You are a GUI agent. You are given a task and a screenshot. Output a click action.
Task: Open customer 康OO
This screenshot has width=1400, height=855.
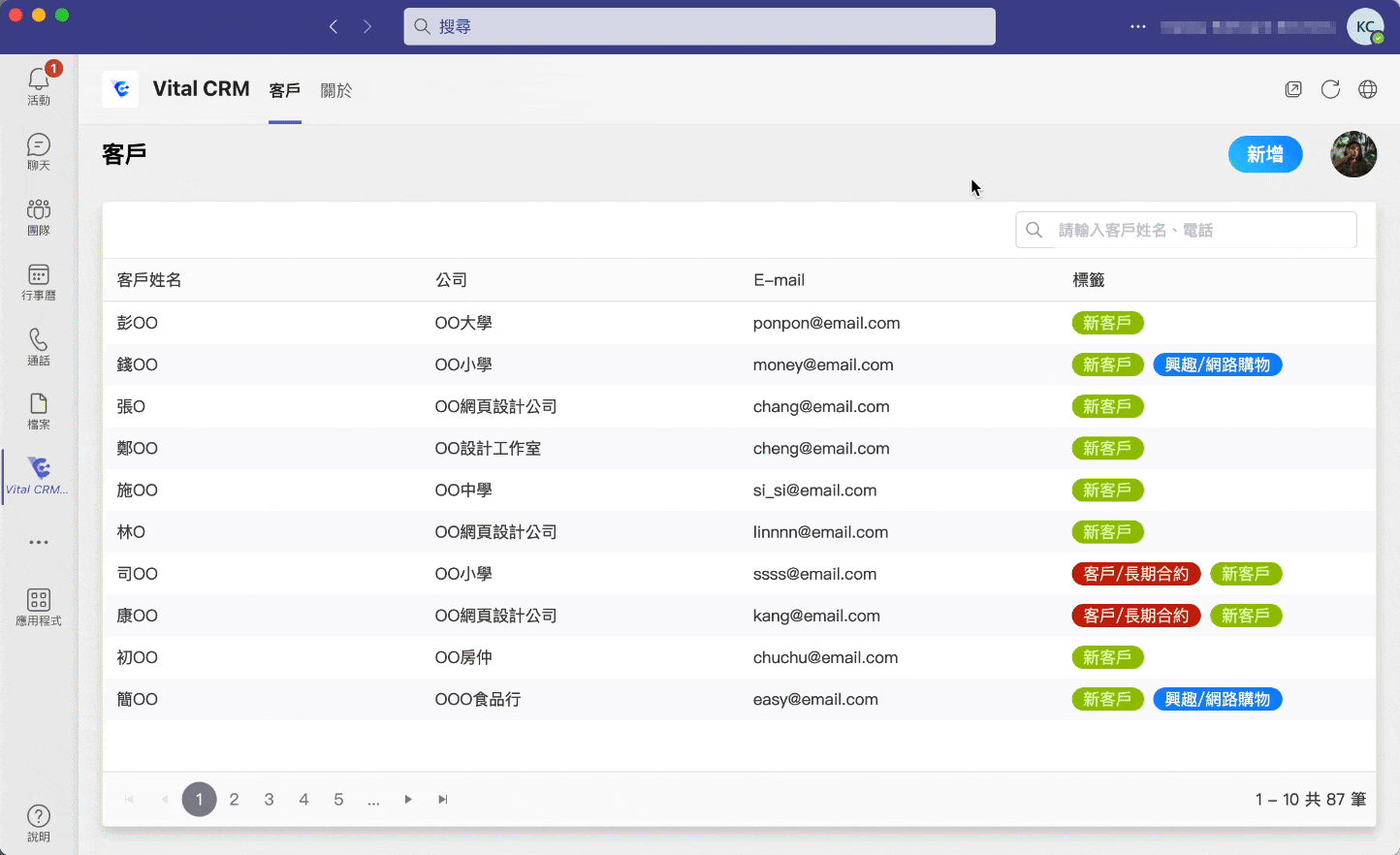point(137,615)
